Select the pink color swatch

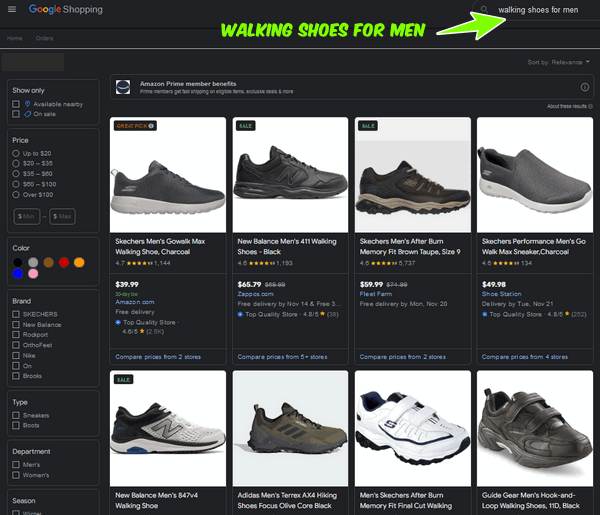[33, 274]
